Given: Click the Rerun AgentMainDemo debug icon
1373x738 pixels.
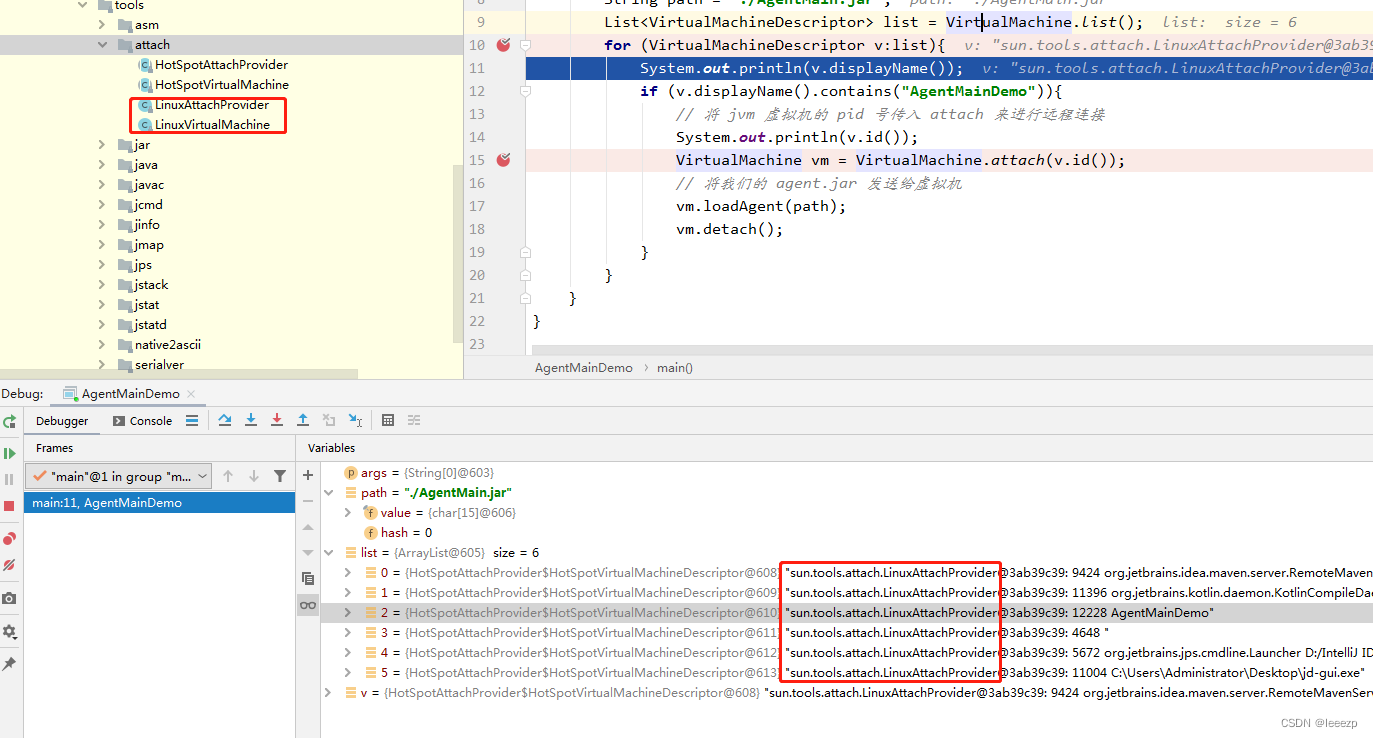Looking at the screenshot, I should [9, 421].
